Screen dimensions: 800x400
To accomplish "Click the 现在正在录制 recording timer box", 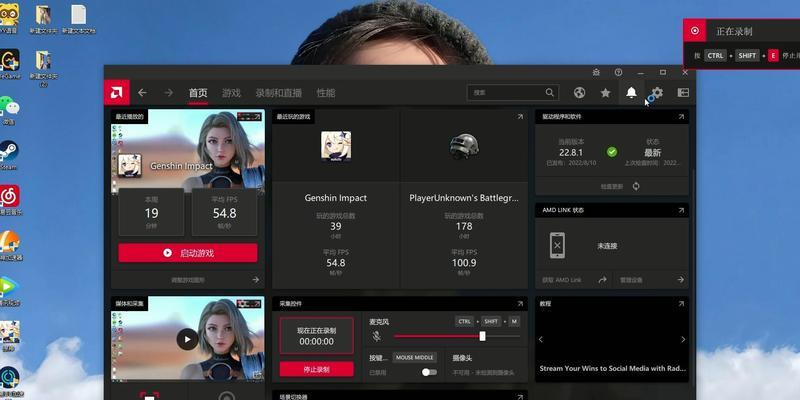I will [x=316, y=336].
